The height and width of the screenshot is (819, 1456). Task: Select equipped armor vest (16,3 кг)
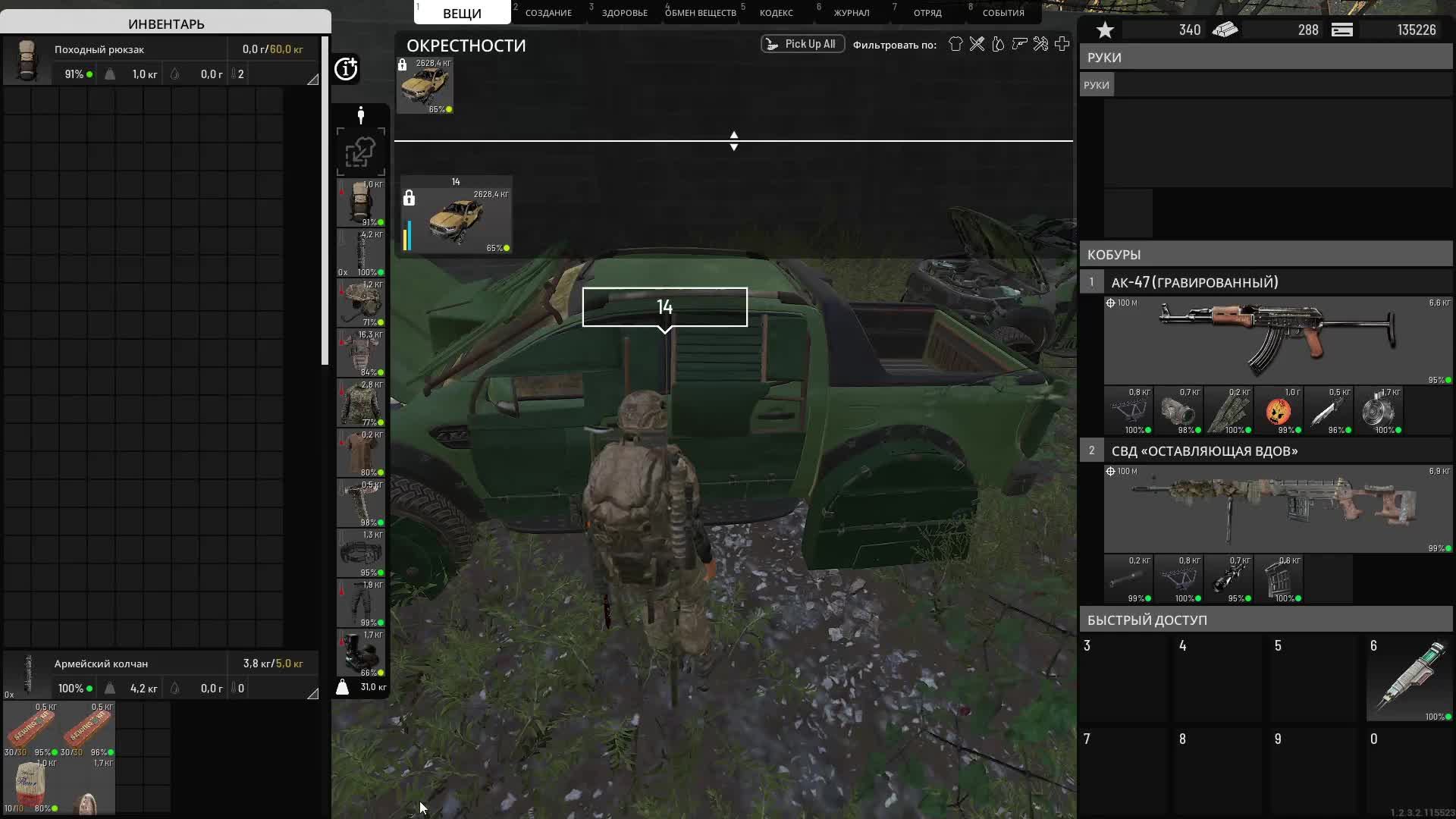pos(361,353)
